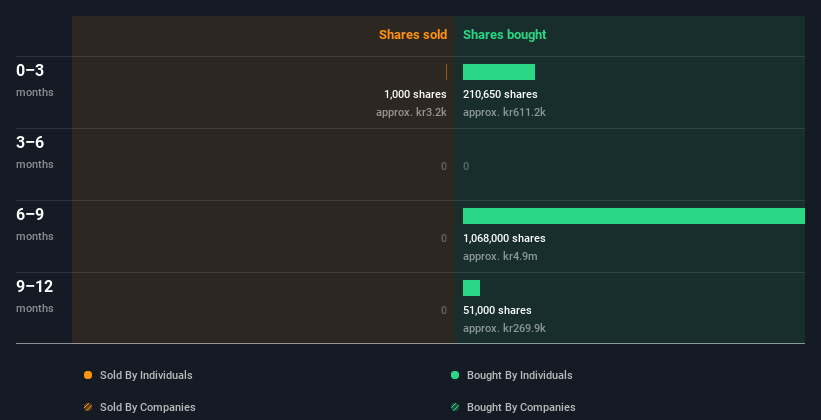Click the 0–3 months green bought bar
Image resolution: width=821 pixels, height=420 pixels.
(499, 72)
